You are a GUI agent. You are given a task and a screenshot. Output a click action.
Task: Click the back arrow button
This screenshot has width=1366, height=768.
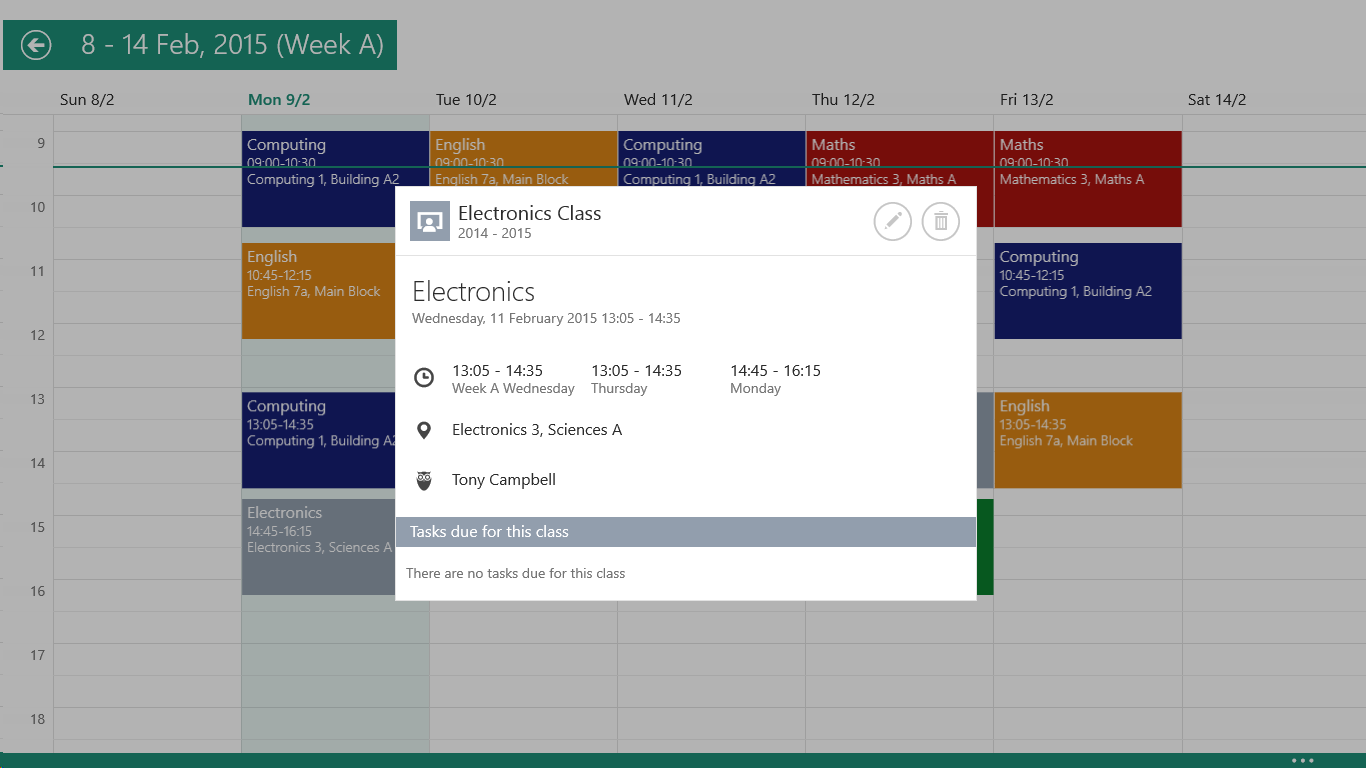click(x=36, y=45)
